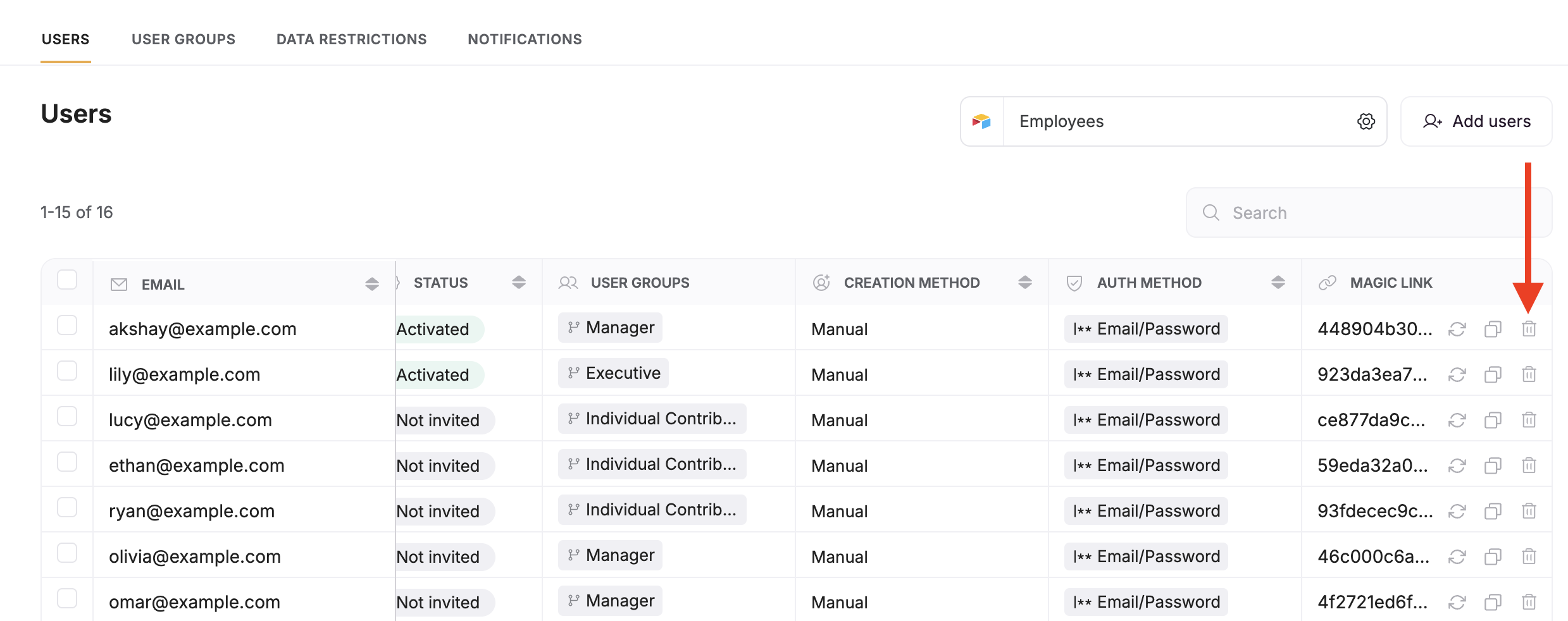Screen dimensions: 1568x621
Task: Click Manager group tag for akshay@example.com
Action: point(610,328)
